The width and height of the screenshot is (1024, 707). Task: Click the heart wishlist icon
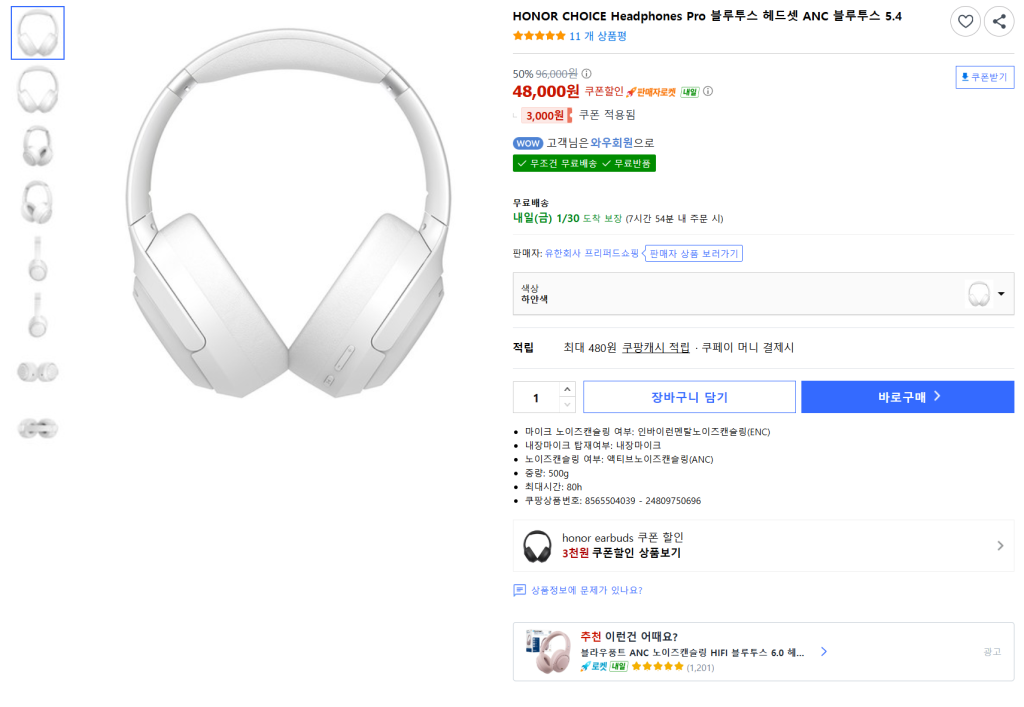click(x=965, y=21)
